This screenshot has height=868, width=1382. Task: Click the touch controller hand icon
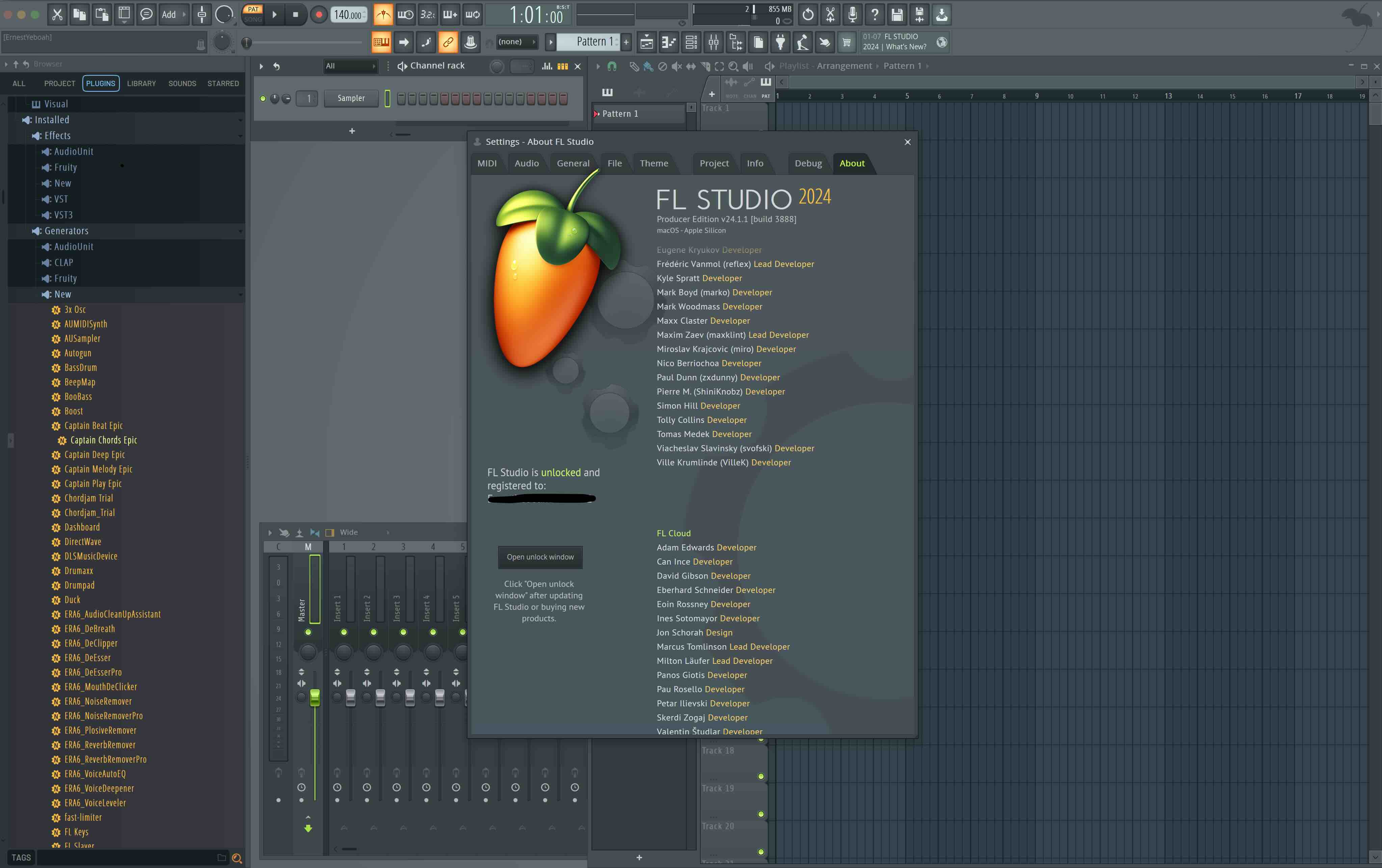[825, 42]
